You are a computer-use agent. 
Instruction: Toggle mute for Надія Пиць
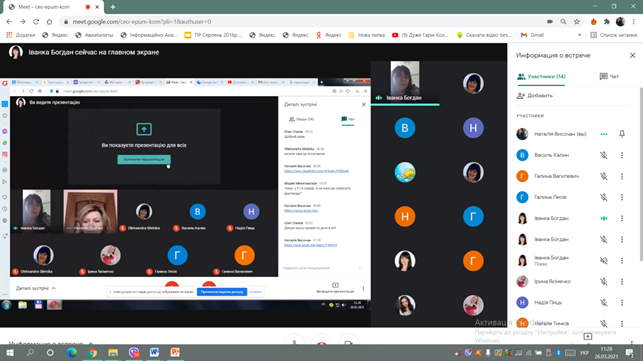(x=604, y=302)
